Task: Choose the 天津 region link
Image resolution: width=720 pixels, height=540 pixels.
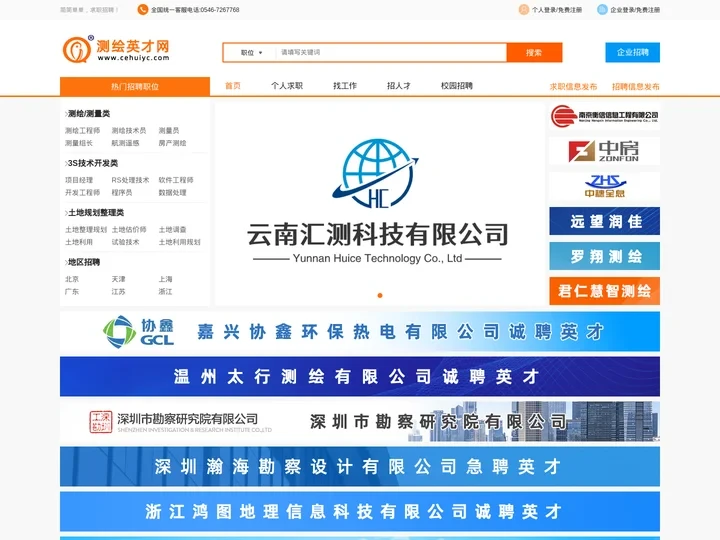Action: (x=118, y=279)
